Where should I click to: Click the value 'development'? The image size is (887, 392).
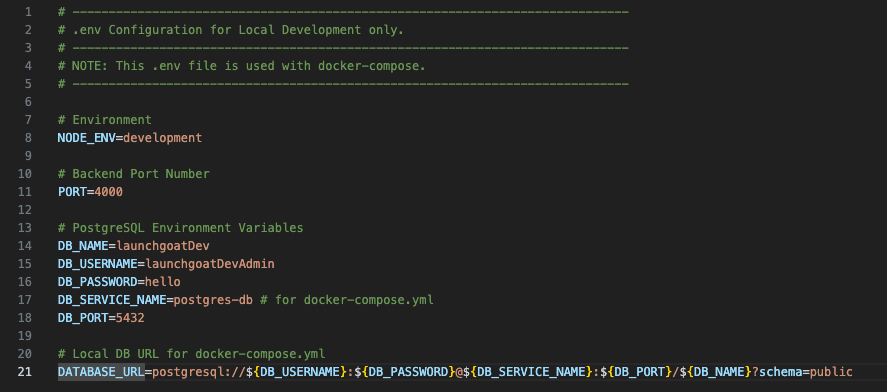162,138
